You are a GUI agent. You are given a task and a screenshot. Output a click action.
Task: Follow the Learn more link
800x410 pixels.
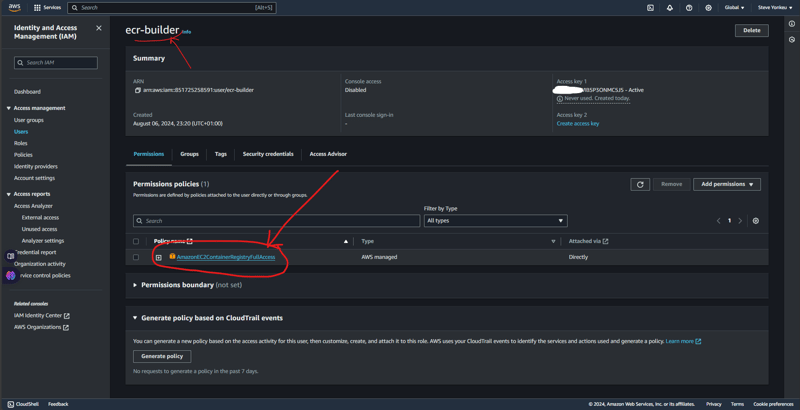tap(683, 341)
